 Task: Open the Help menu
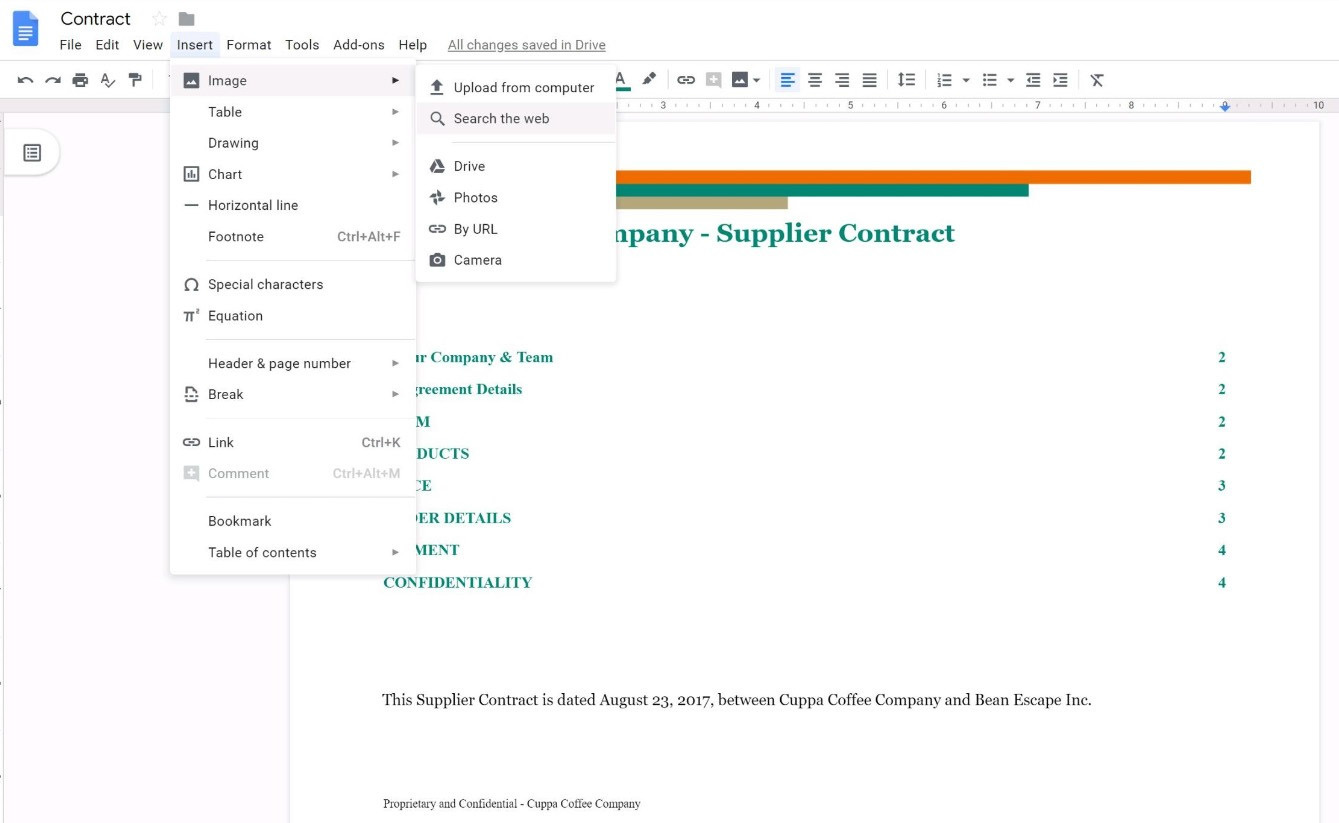pos(412,45)
